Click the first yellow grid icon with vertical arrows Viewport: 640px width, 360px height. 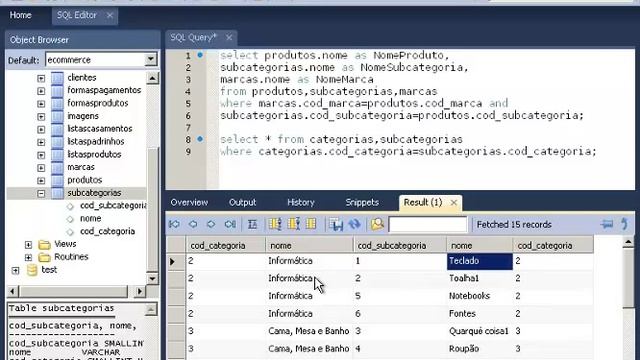[275, 224]
